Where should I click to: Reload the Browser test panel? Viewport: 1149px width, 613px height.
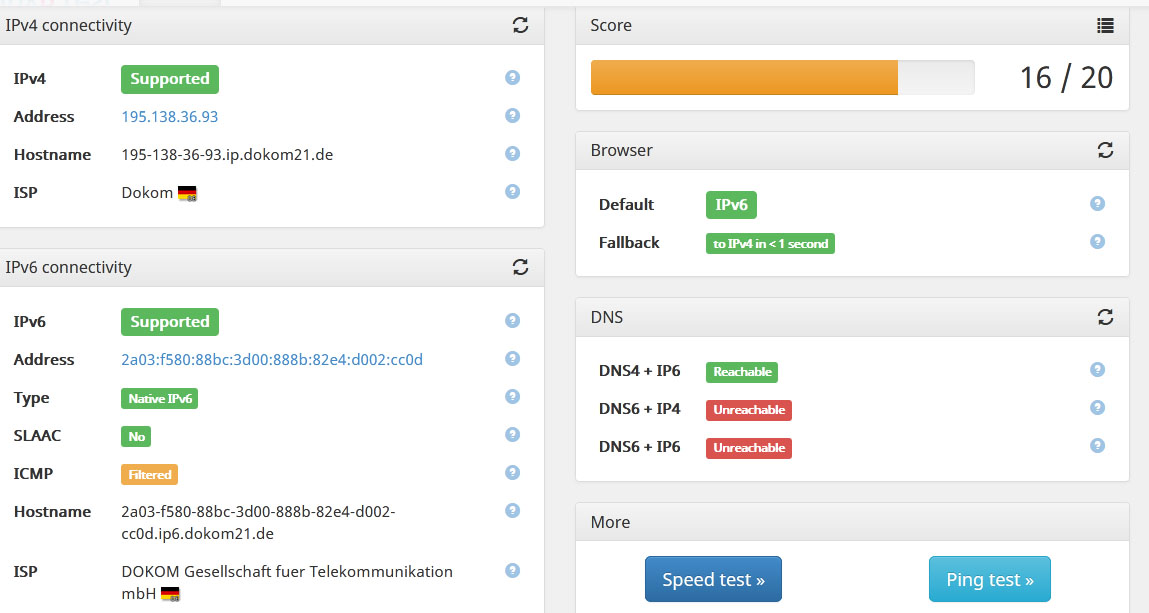1105,150
